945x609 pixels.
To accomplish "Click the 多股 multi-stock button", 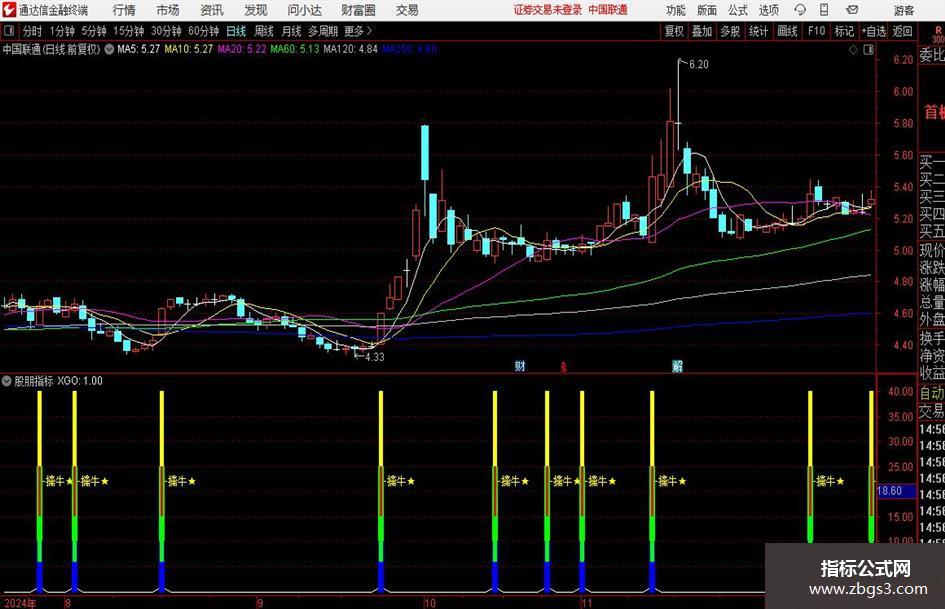I will (x=730, y=31).
